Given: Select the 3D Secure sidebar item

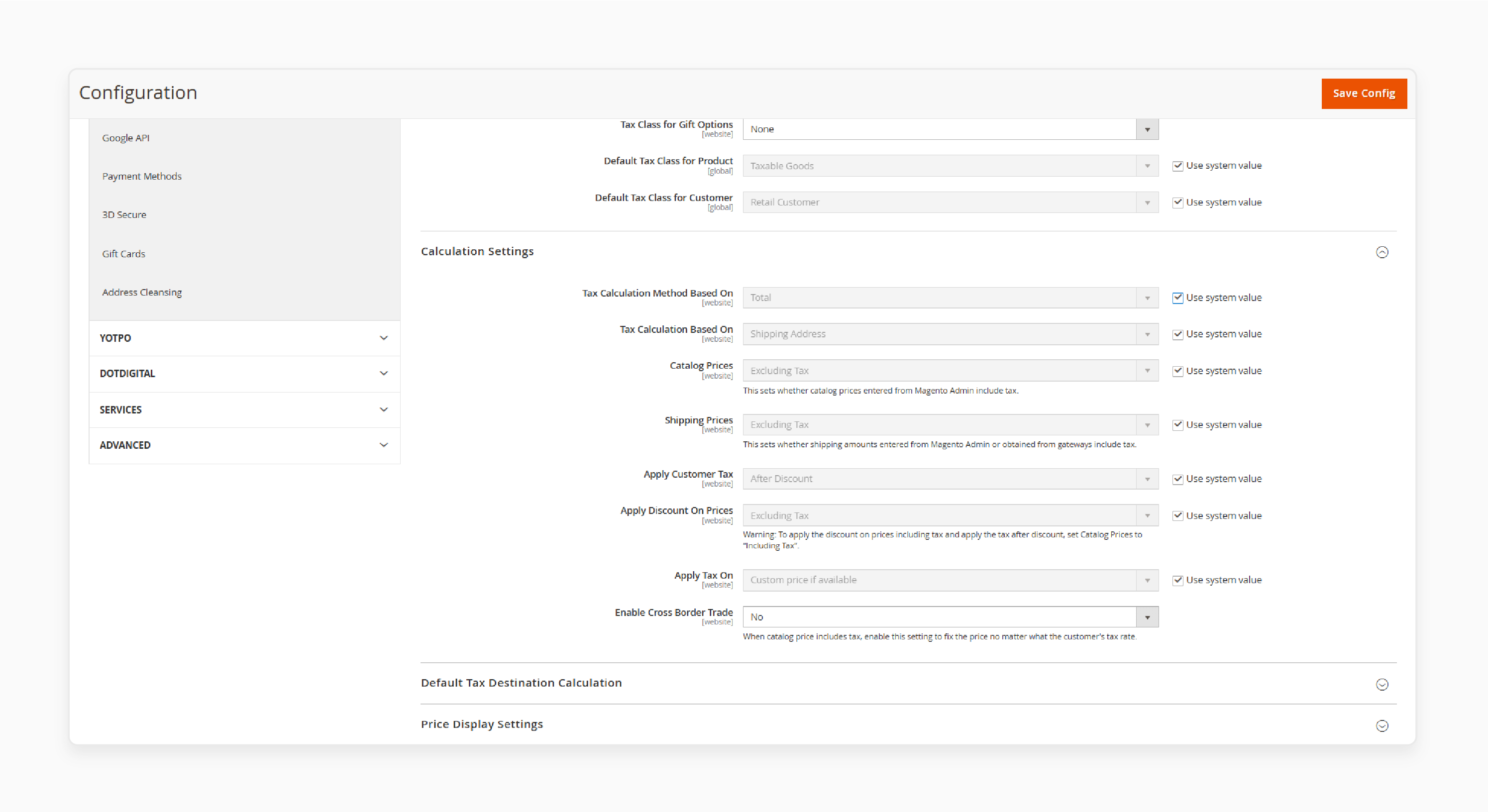Looking at the screenshot, I should click(124, 215).
